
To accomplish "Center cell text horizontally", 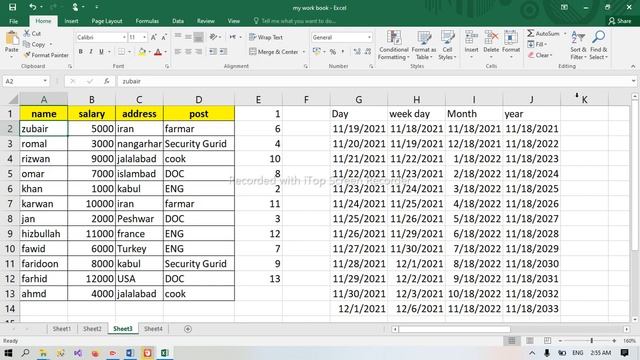I will [188, 52].
